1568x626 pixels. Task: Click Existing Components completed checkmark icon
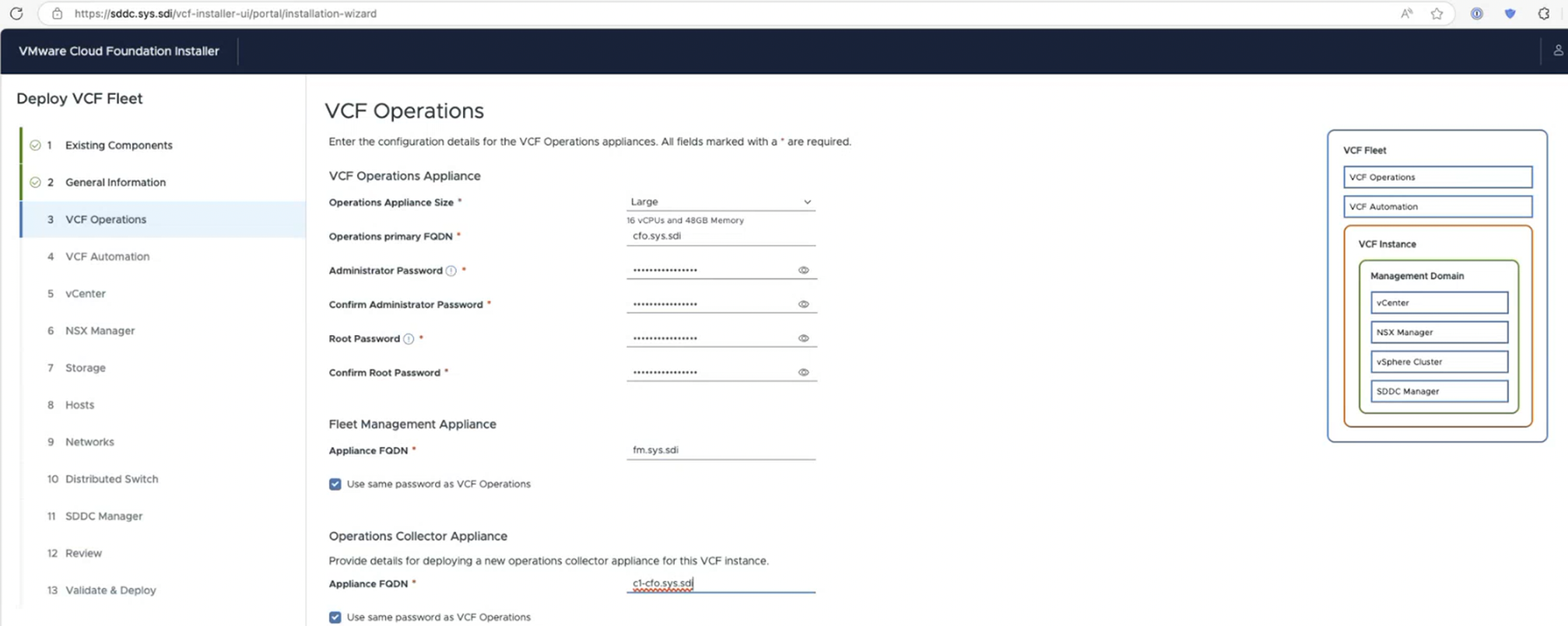point(35,145)
